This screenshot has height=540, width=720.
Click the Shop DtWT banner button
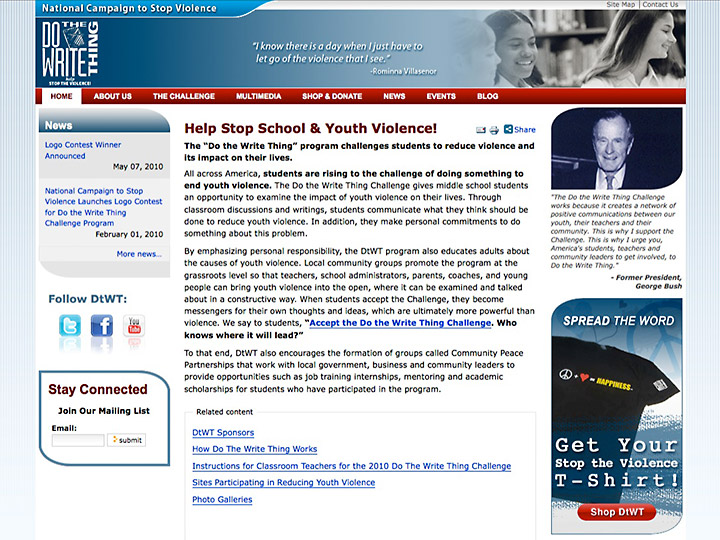click(x=616, y=512)
